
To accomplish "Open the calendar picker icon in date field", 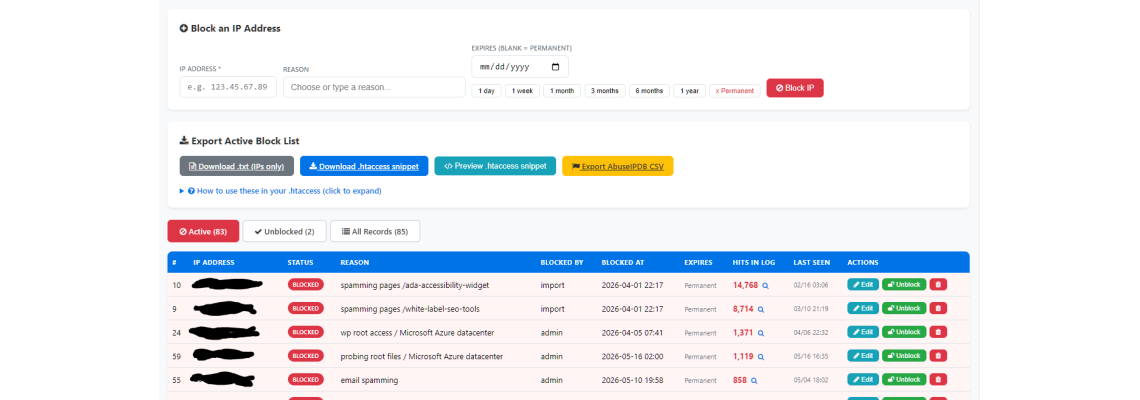I will click(x=556, y=67).
